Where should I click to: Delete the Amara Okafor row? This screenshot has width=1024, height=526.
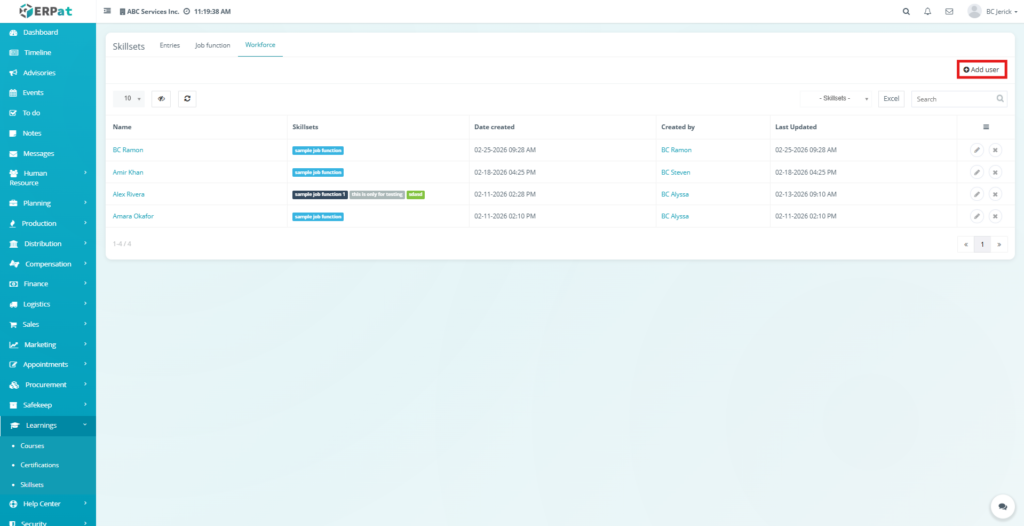pos(995,216)
